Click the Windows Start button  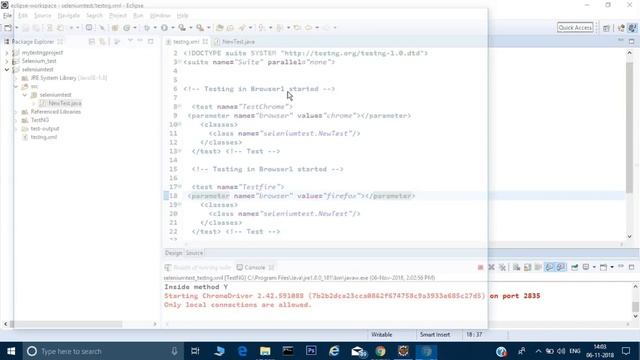(x=11, y=351)
